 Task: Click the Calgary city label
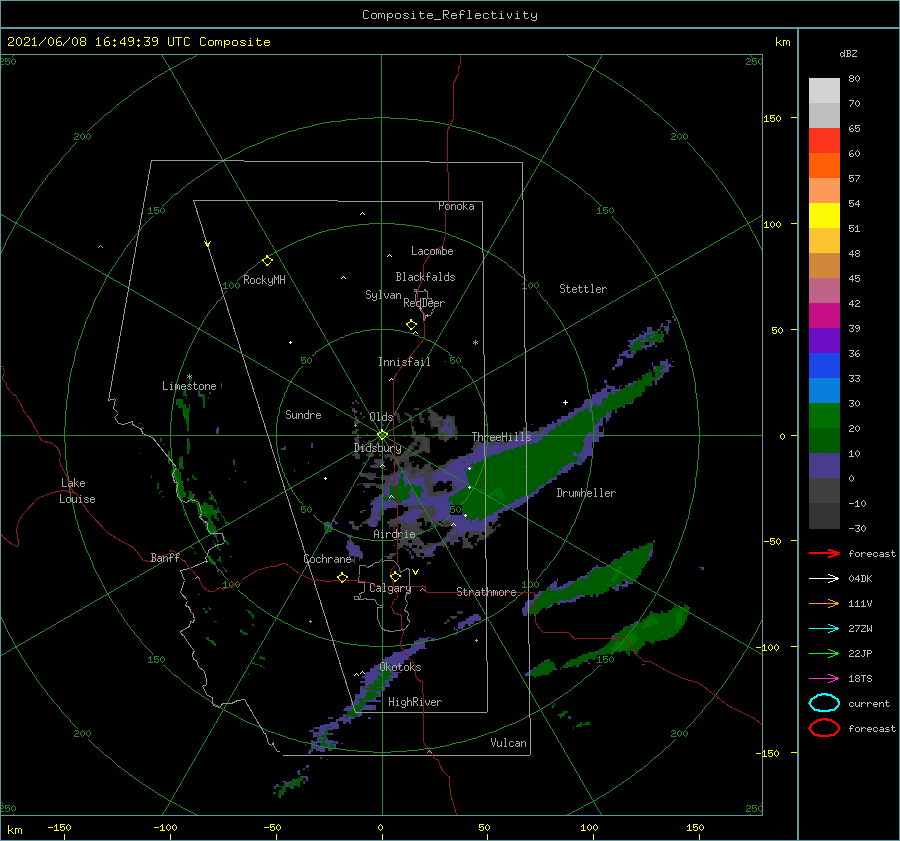click(x=390, y=588)
